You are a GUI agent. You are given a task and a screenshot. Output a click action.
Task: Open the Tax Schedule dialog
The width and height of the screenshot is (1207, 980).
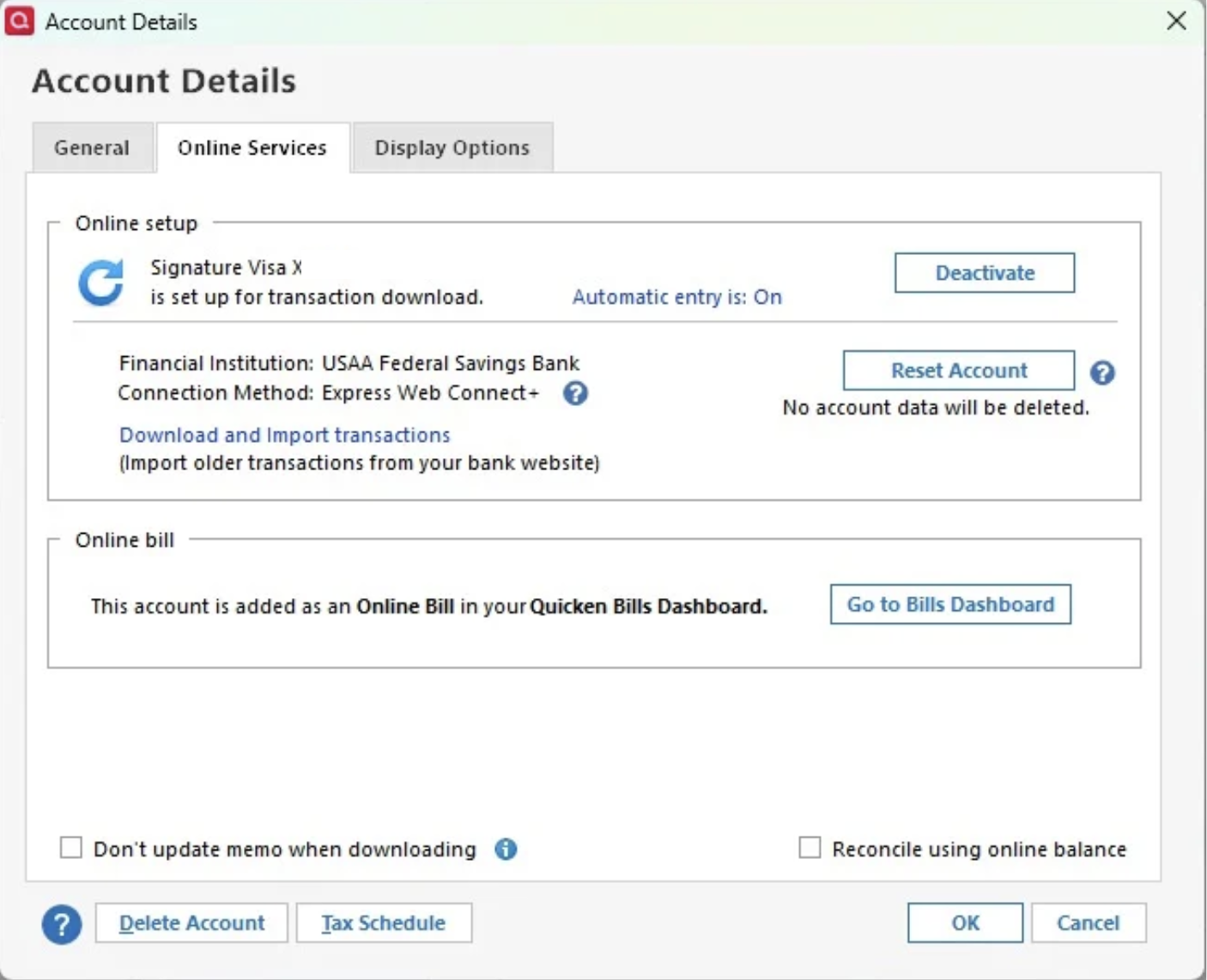point(384,923)
